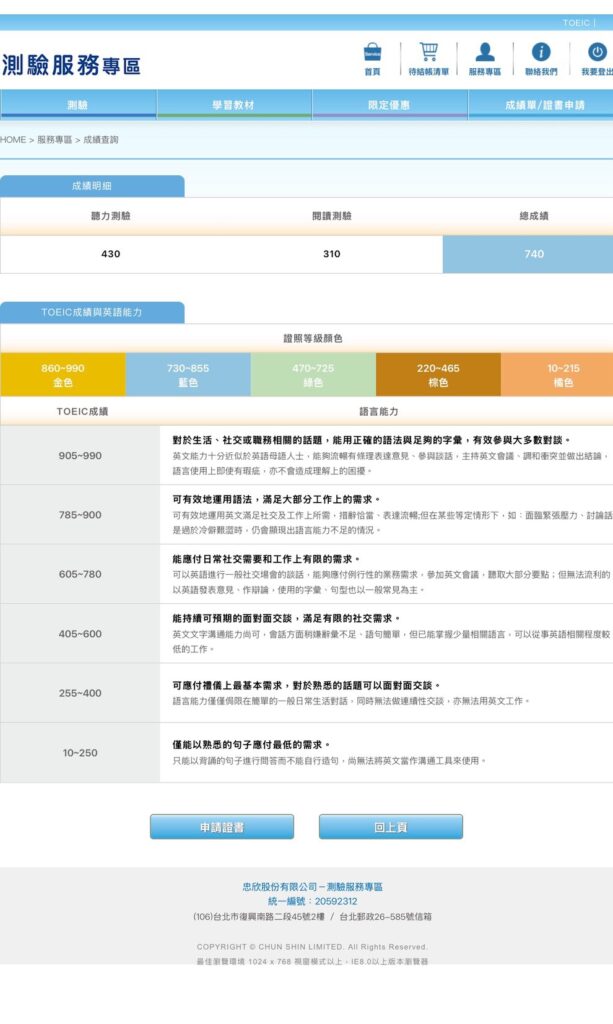The width and height of the screenshot is (613, 1024).
Task: Click the brown 220~465 color cell
Action: click(438, 375)
